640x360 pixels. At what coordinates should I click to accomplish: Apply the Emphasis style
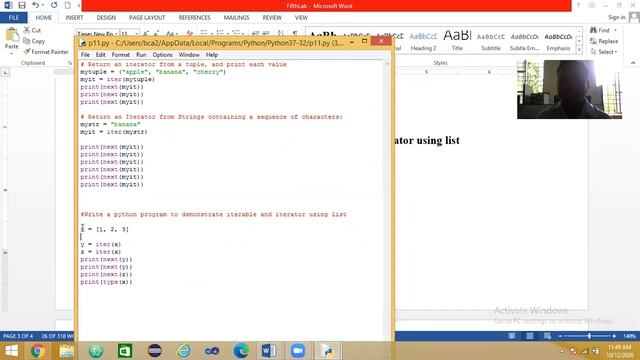[x=558, y=41]
